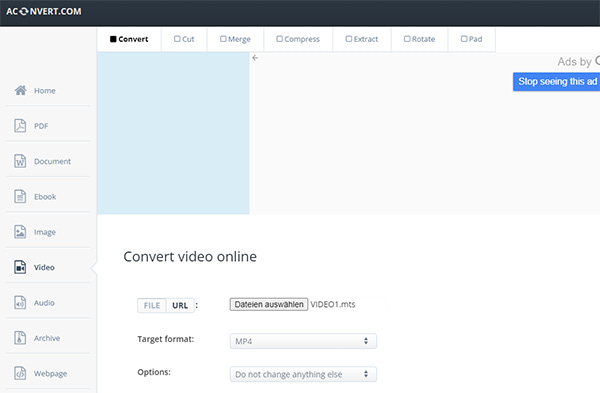Toggle the Merge tab square marker
The image size is (600, 393).
[x=223, y=39]
